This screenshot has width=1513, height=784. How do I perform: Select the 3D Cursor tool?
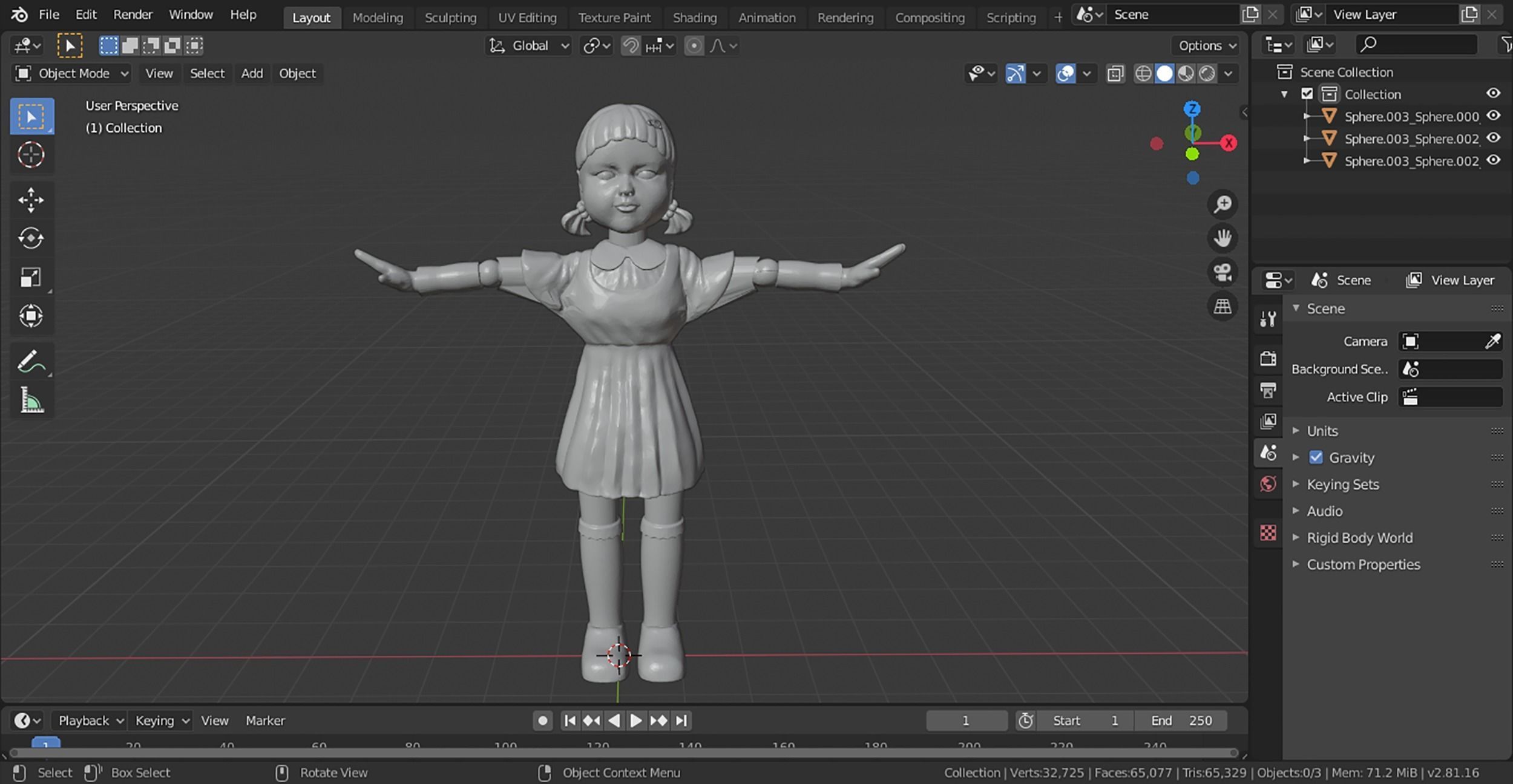coord(31,155)
